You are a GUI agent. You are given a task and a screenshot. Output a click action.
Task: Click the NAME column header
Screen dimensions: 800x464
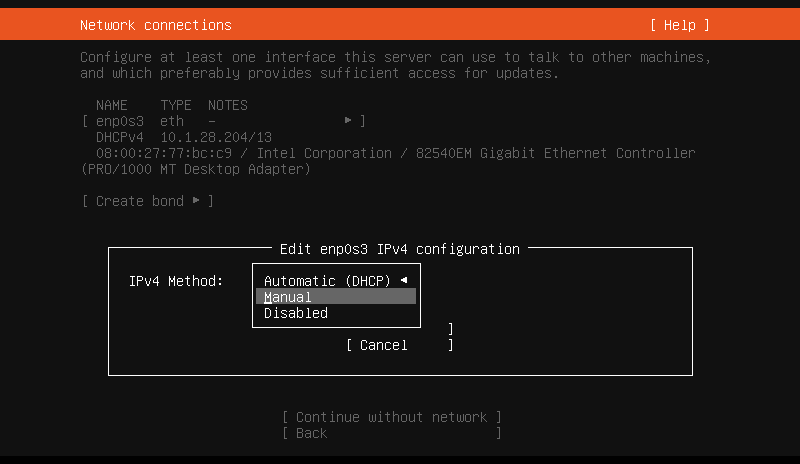pyautogui.click(x=112, y=105)
